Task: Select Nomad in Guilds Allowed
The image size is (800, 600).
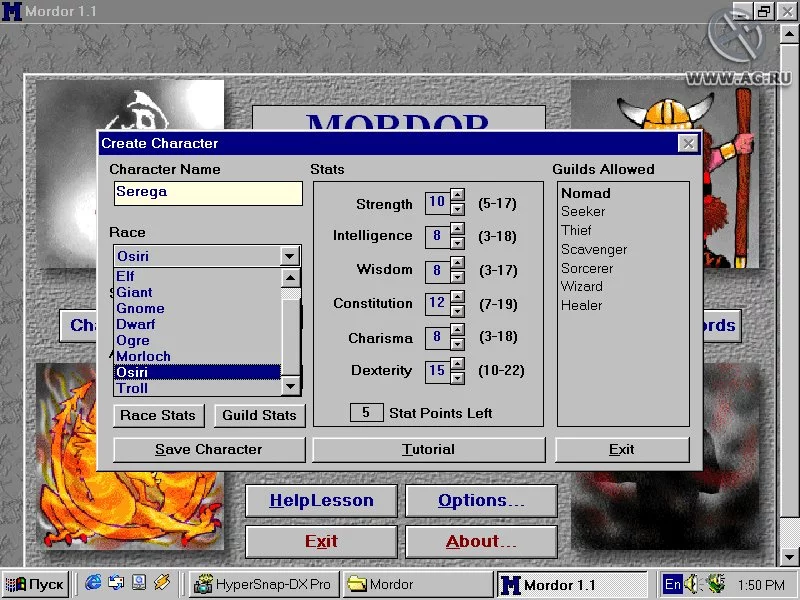Action: 586,193
